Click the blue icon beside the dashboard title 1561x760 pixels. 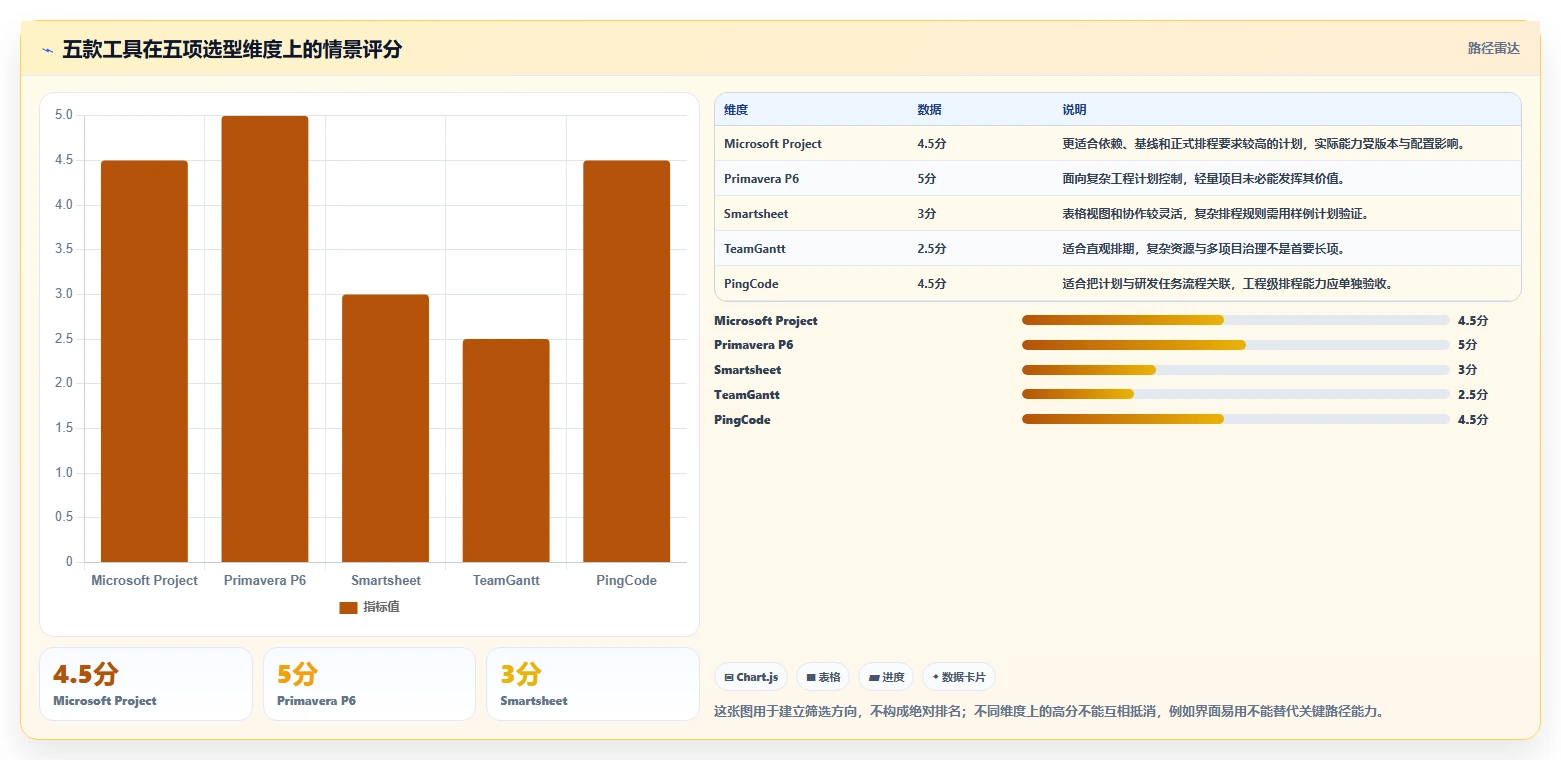pyautogui.click(x=48, y=50)
